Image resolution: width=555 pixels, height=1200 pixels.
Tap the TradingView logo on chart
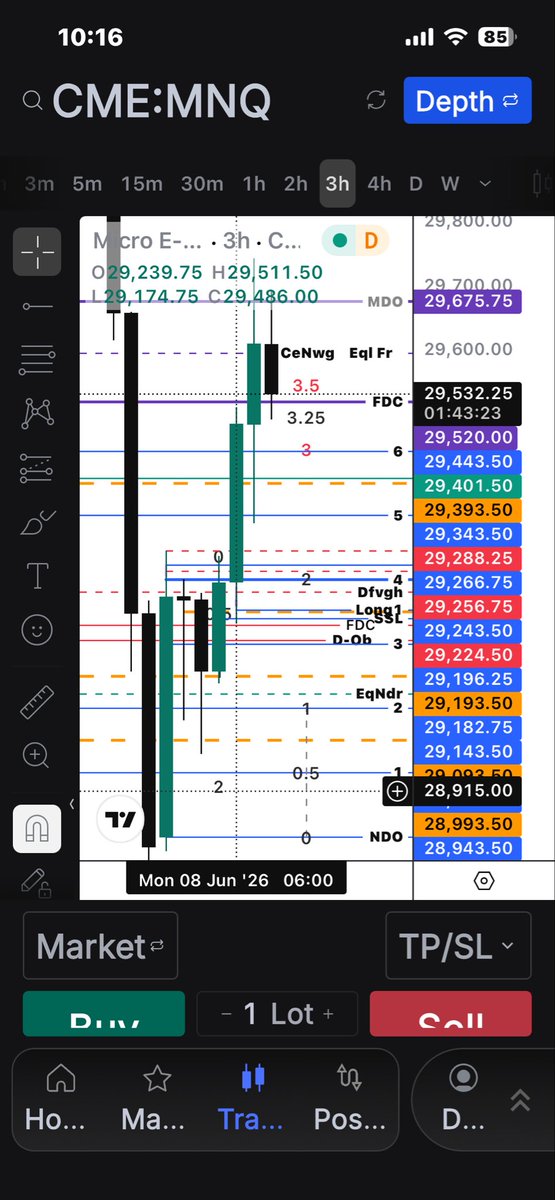click(121, 820)
